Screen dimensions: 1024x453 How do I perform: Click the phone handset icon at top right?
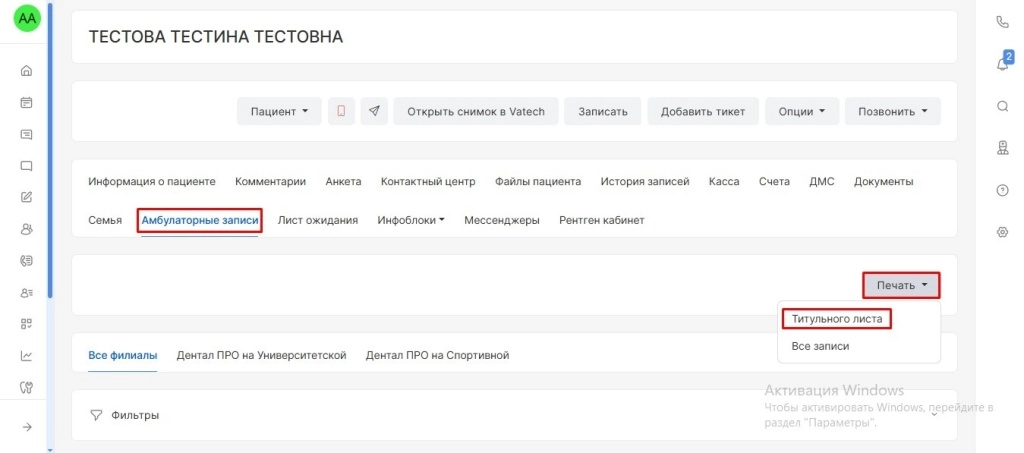pos(1003,22)
